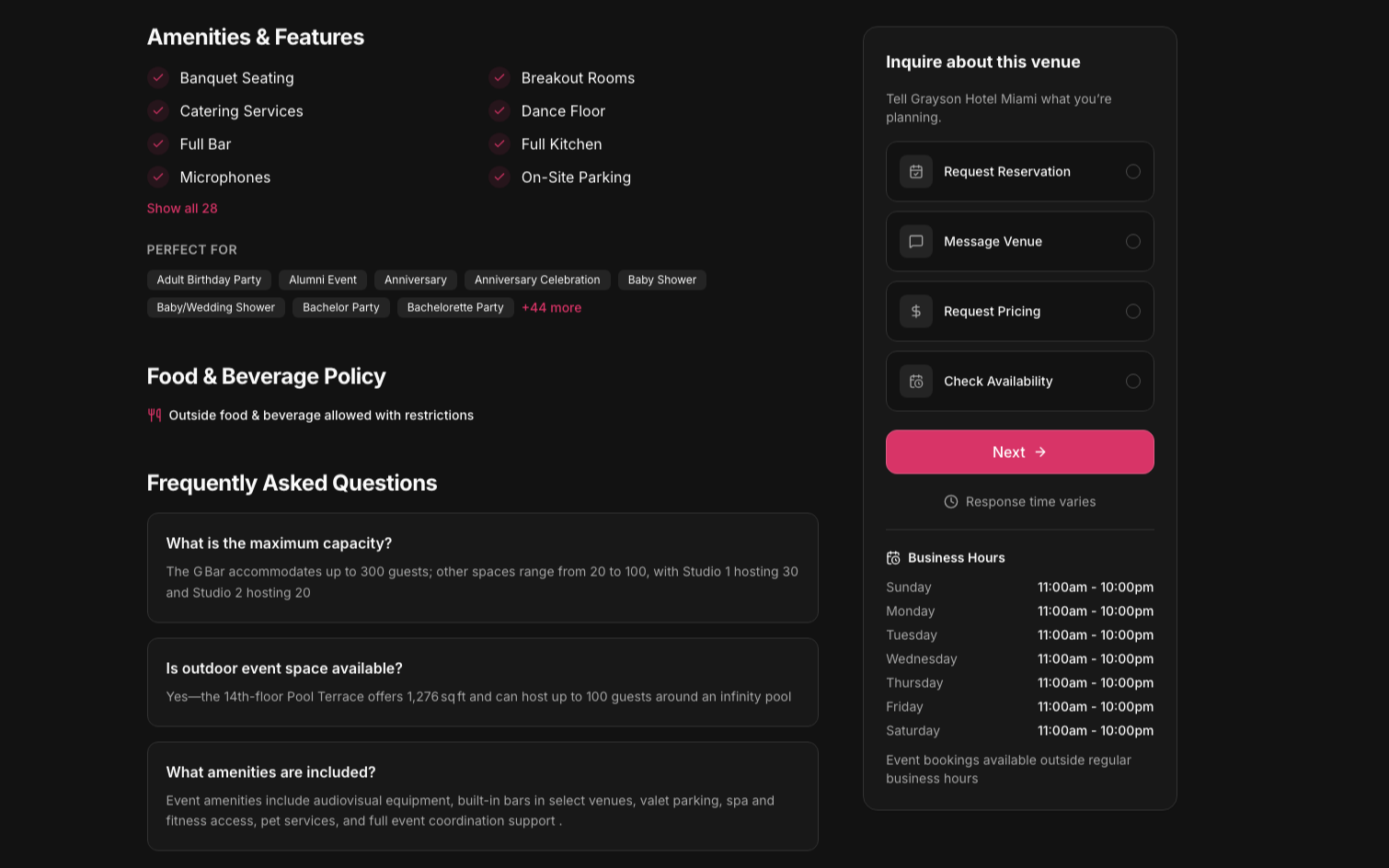Click the calendar-clock icon for Check Availability
The image size is (1389, 868).
916,382
